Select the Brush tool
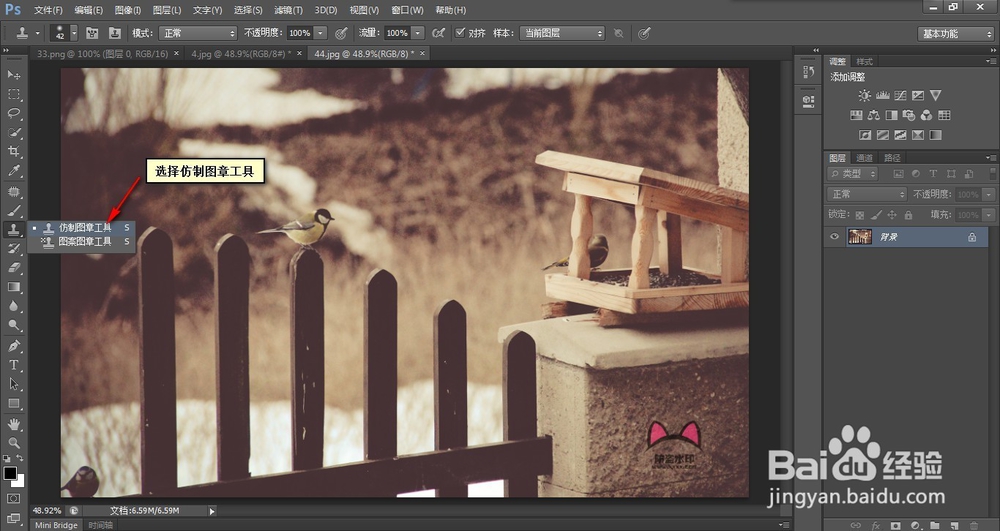 tap(13, 211)
